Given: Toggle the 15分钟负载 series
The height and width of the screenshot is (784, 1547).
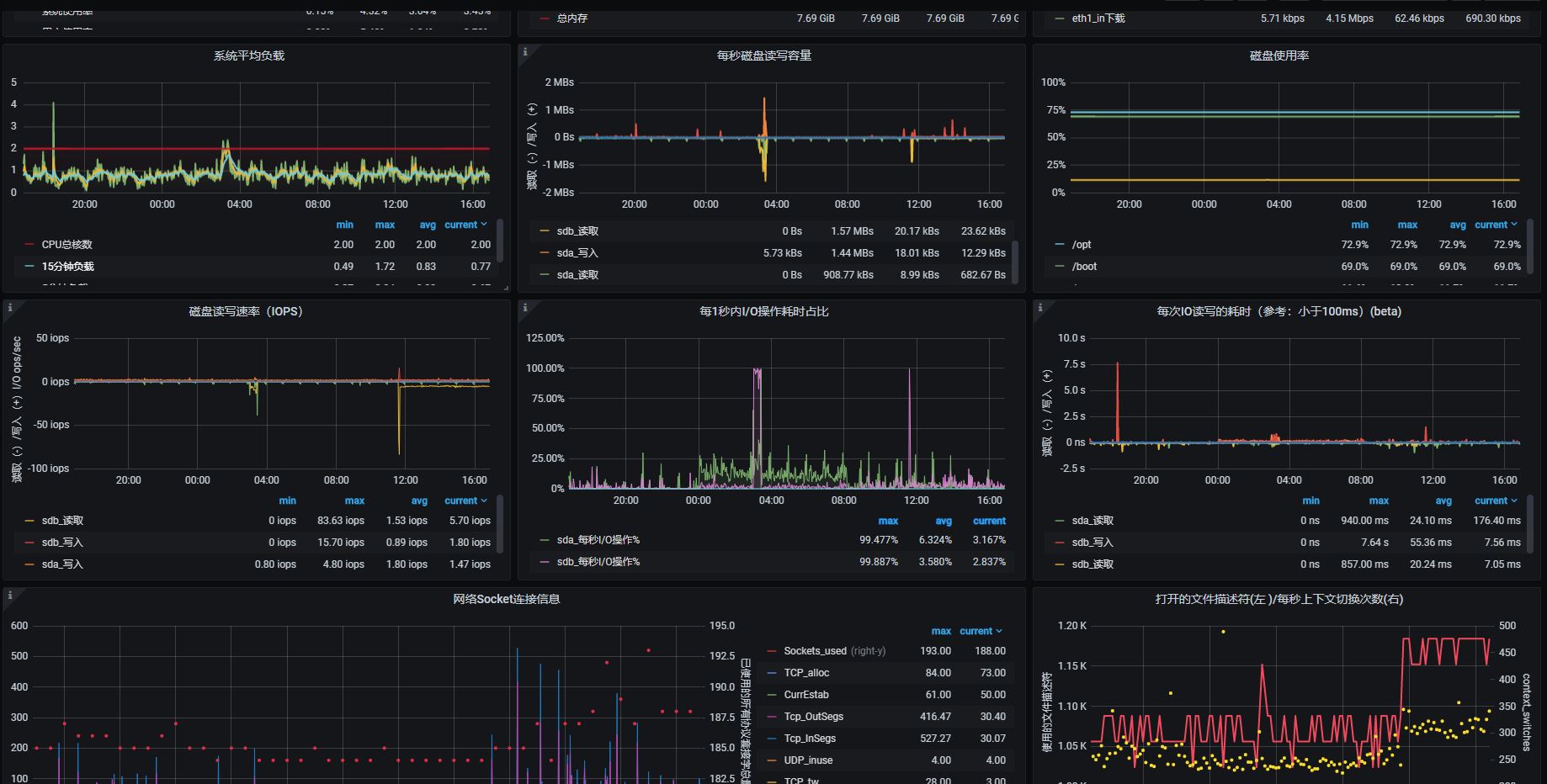Looking at the screenshot, I should (x=68, y=267).
